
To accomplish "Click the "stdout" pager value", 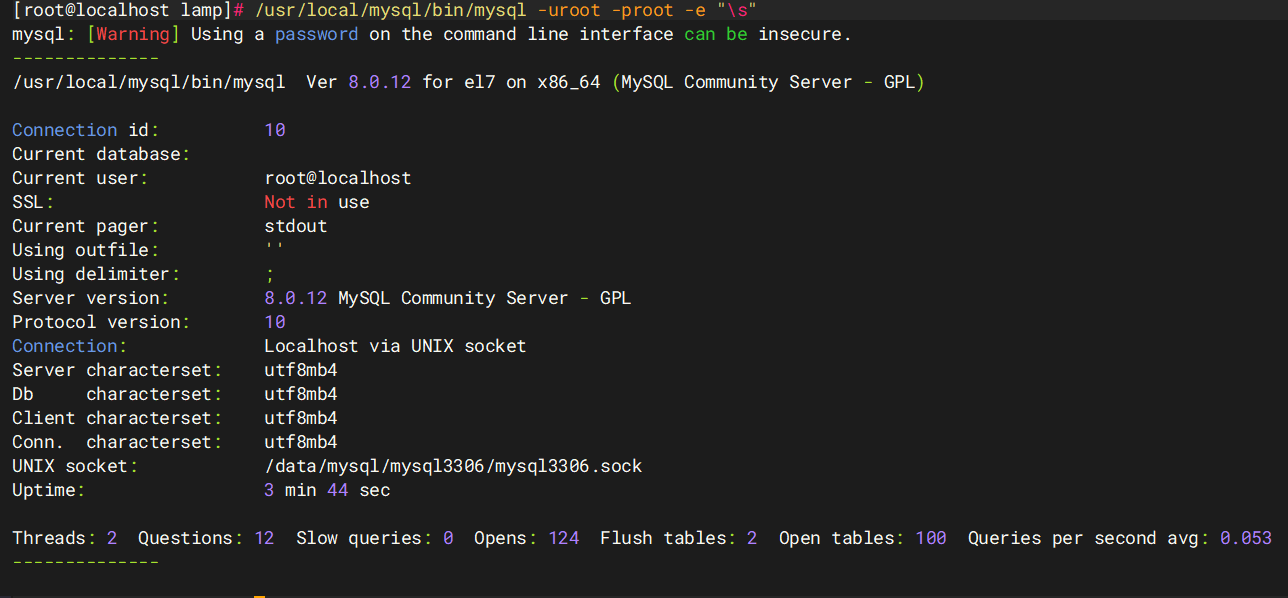I will 296,226.
